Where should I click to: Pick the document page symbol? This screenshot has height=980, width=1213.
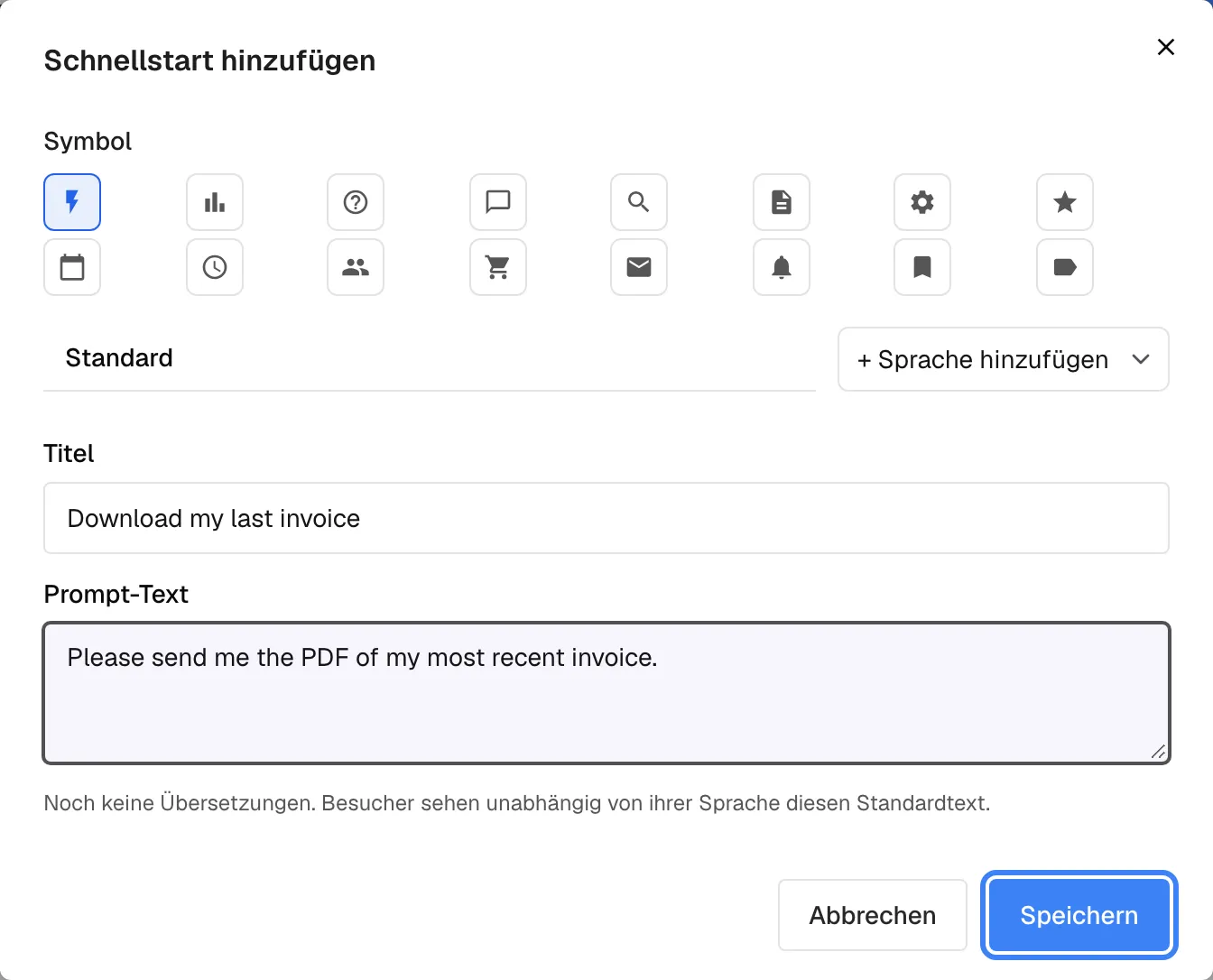point(782,202)
